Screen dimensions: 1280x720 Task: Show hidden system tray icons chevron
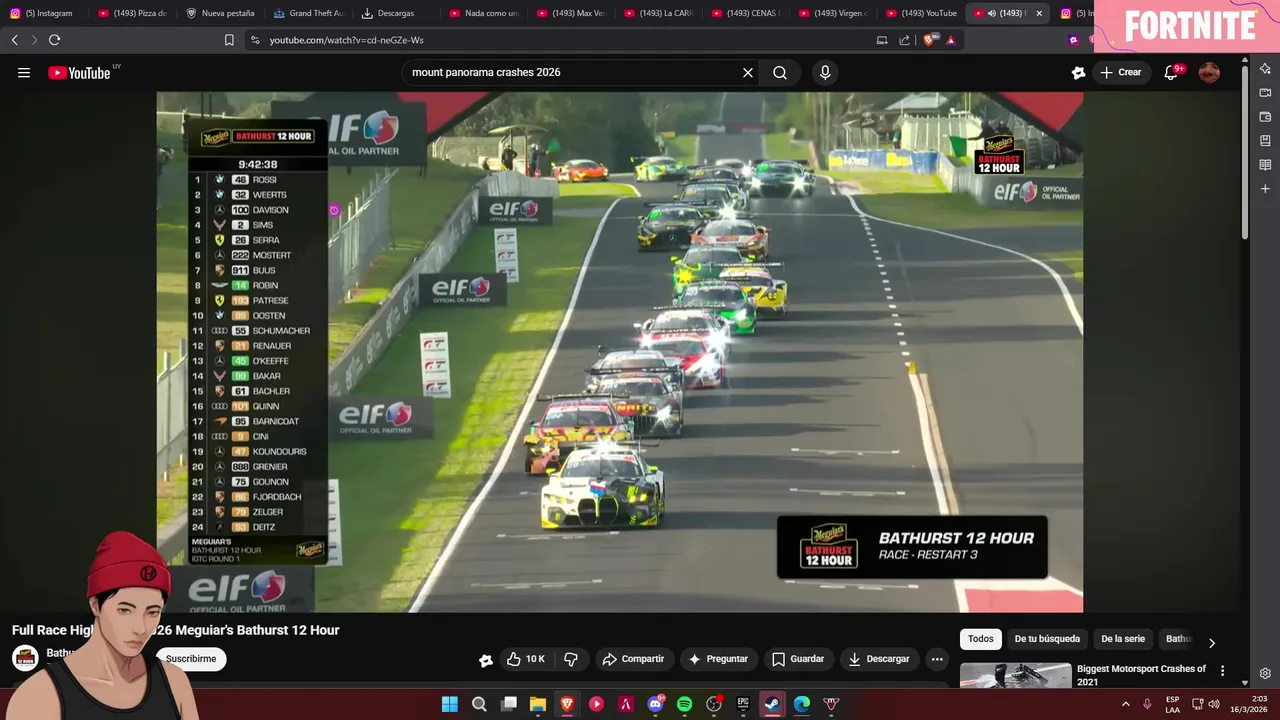click(x=1125, y=704)
